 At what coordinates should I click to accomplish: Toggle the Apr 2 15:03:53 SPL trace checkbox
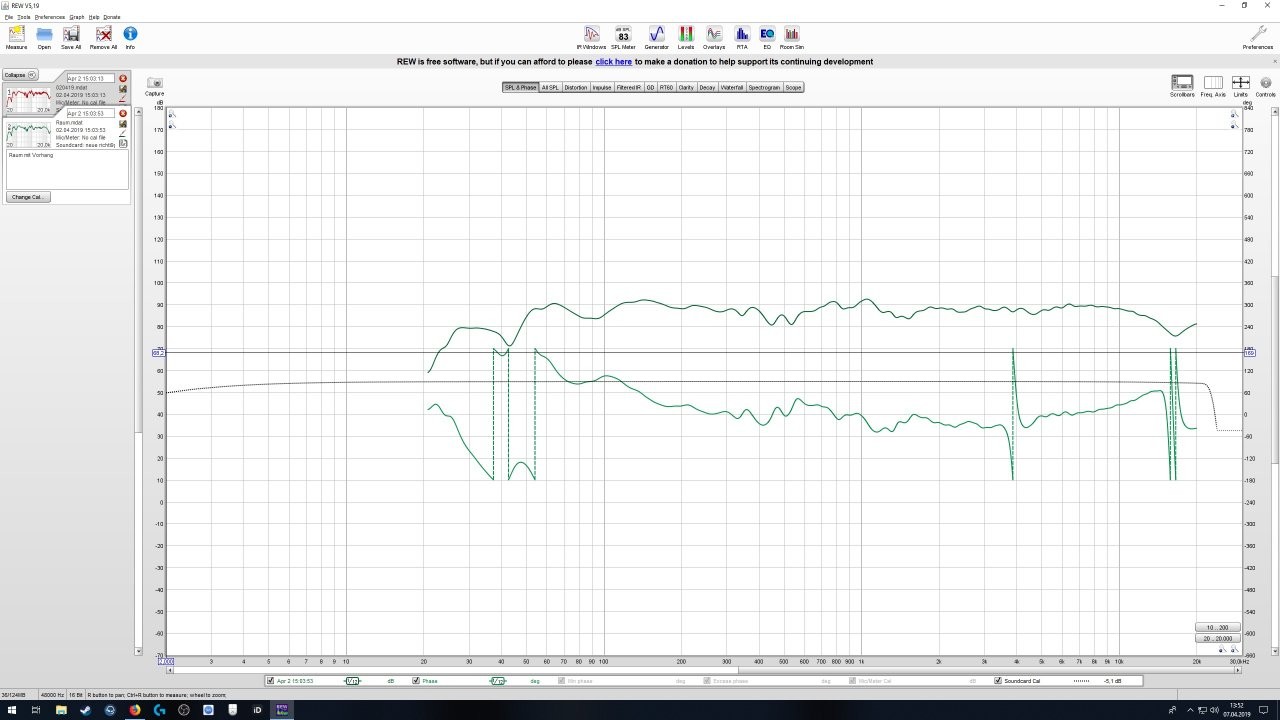tap(271, 681)
